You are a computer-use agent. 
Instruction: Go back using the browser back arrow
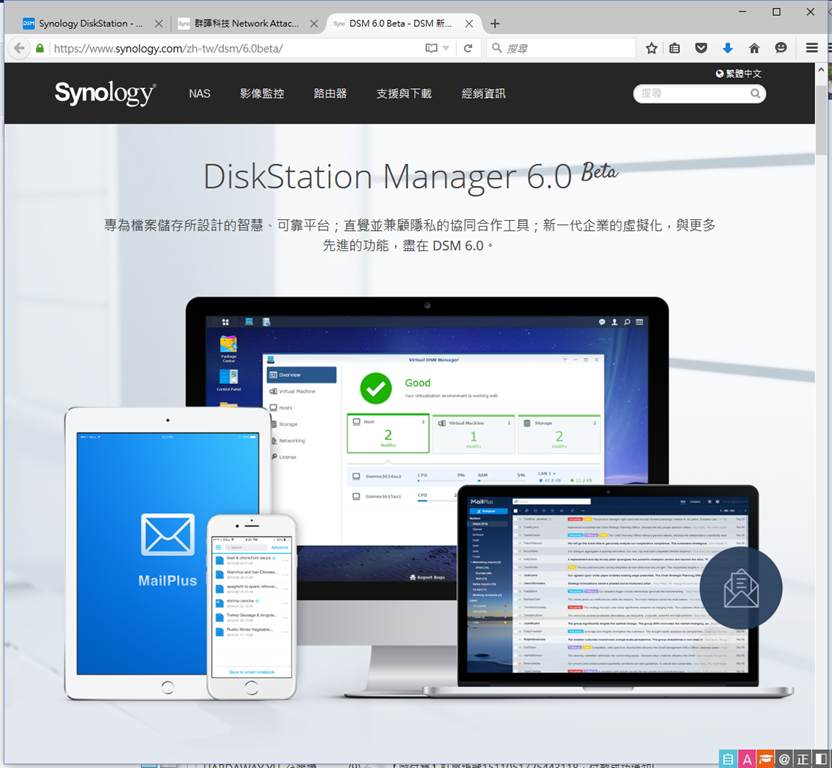(x=19, y=48)
